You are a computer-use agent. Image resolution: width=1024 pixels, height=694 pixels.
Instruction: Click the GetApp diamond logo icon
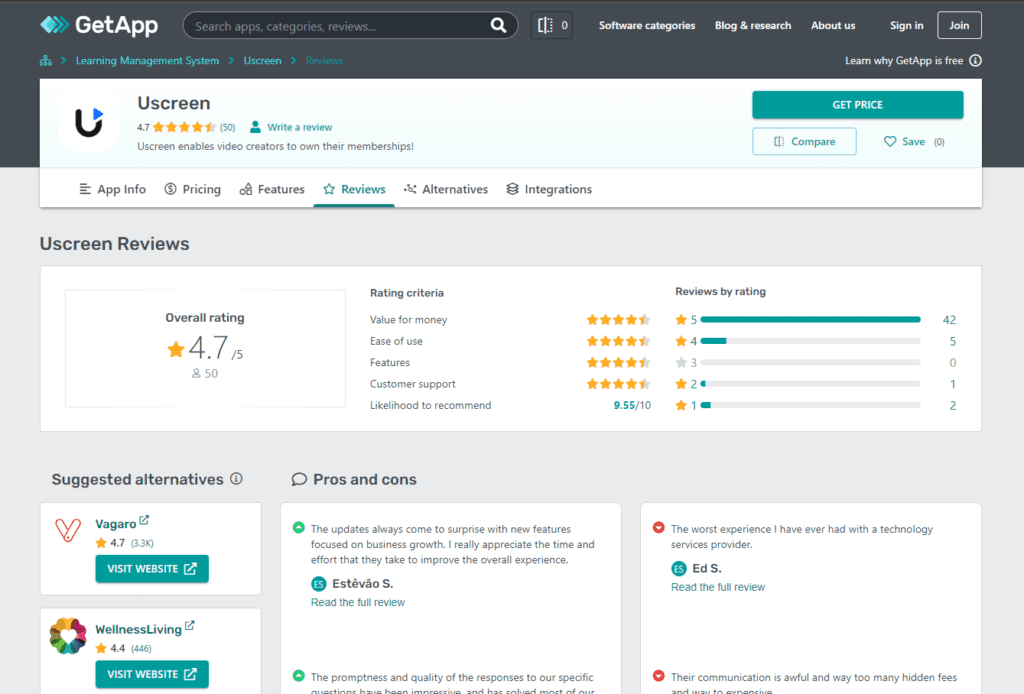[55, 24]
